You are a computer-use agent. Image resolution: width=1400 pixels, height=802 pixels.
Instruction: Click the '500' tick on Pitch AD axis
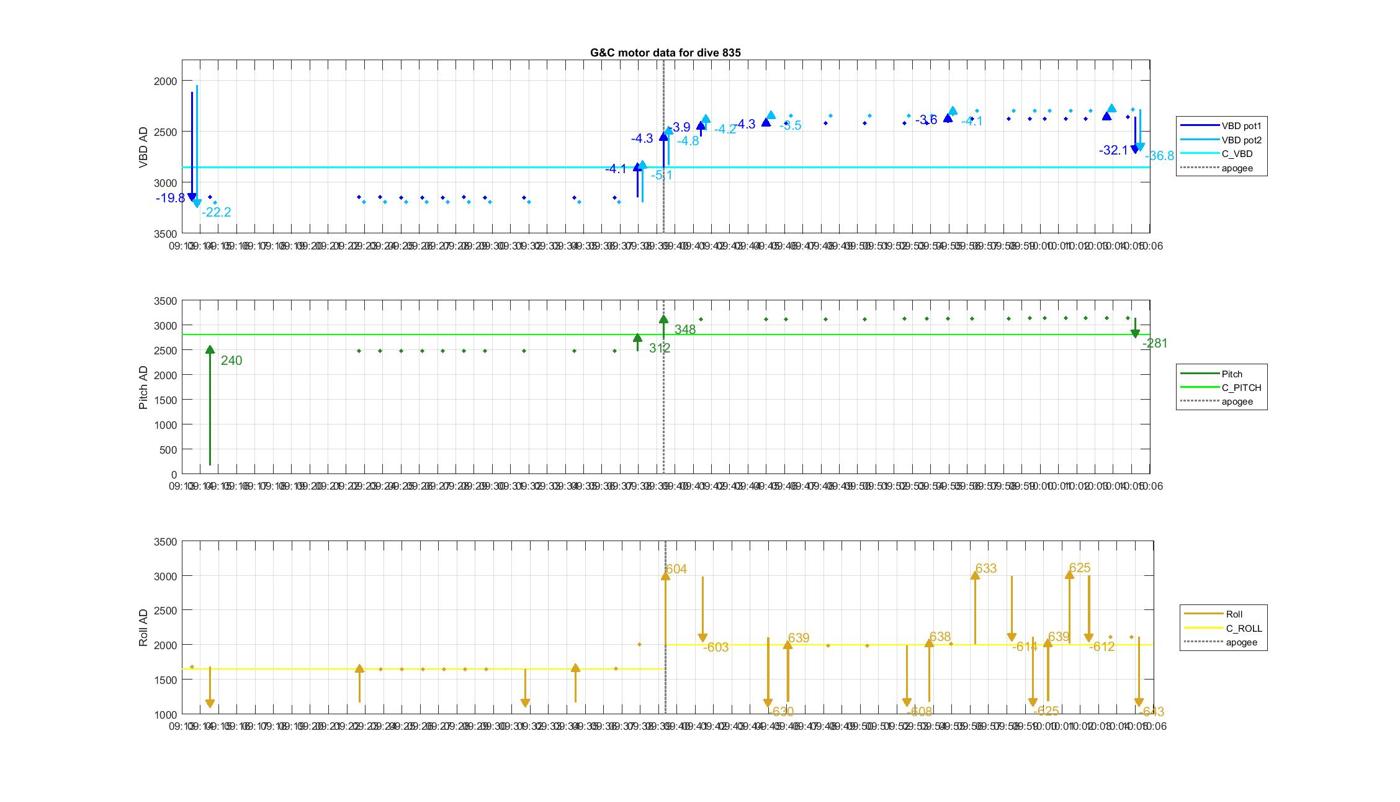point(168,450)
